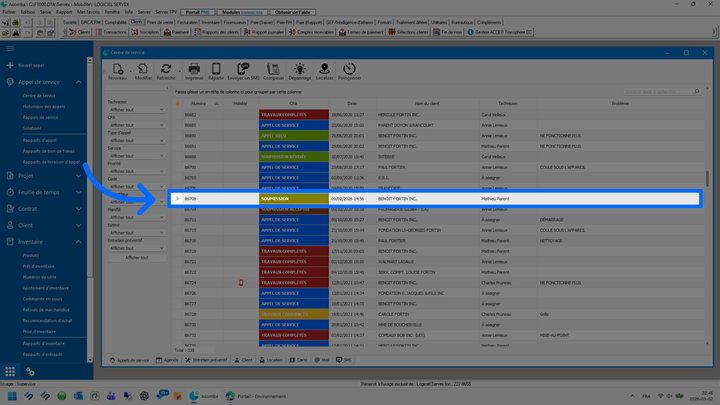Viewport: 720px width, 405px height.
Task: Collapse the filter panel with chevron
Action: (x=167, y=88)
